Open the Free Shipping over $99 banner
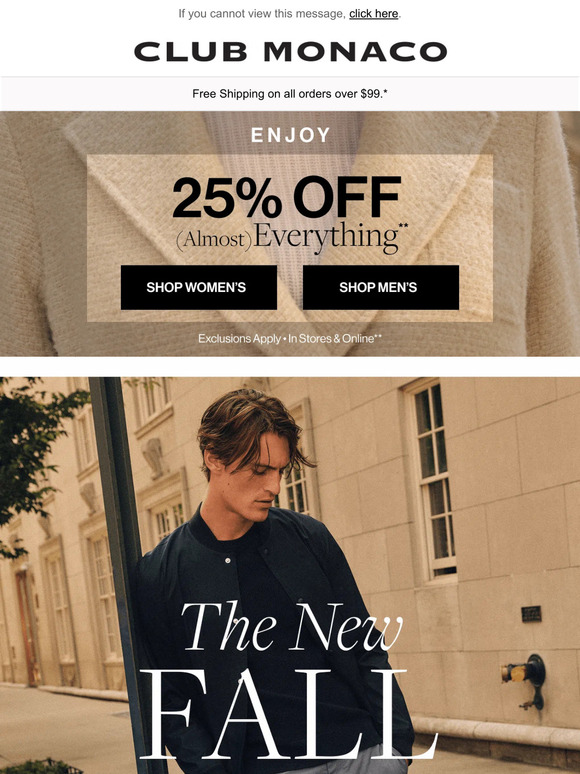Screen dimensions: 580x774 [x=290, y=94]
